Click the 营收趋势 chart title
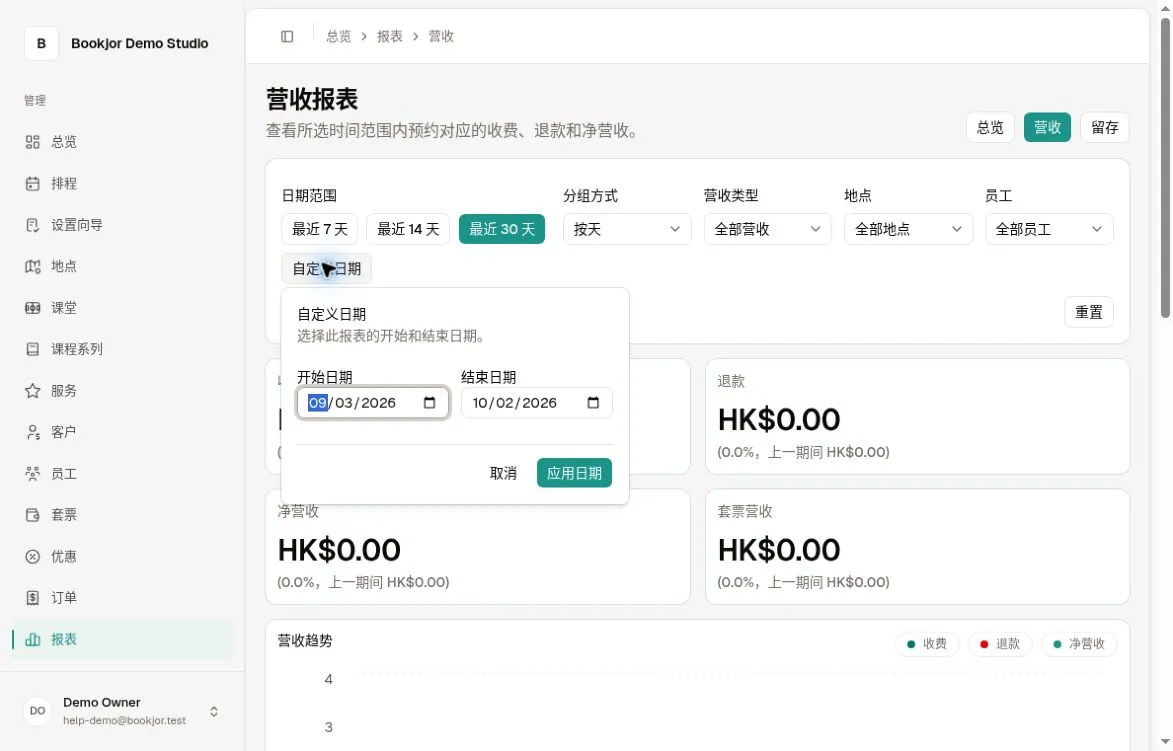The width and height of the screenshot is (1173, 751). (x=305, y=641)
